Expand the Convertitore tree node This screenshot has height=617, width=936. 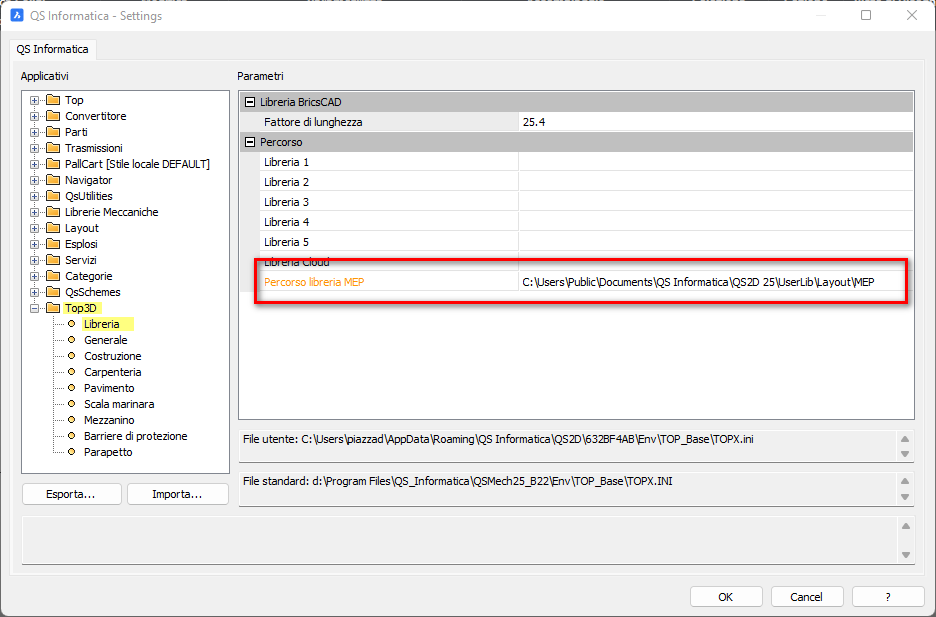point(35,116)
